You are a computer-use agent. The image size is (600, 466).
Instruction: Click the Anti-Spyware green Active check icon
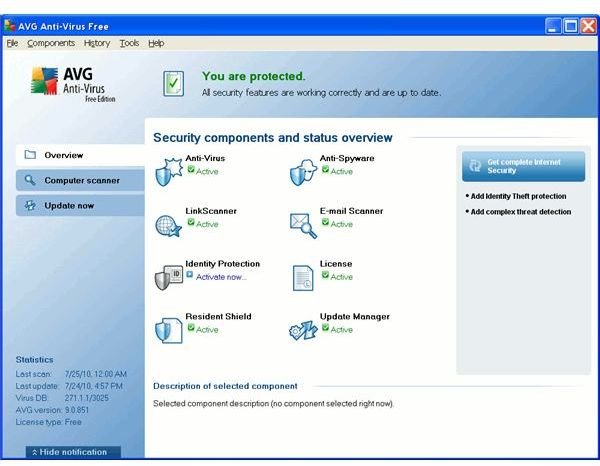point(325,169)
